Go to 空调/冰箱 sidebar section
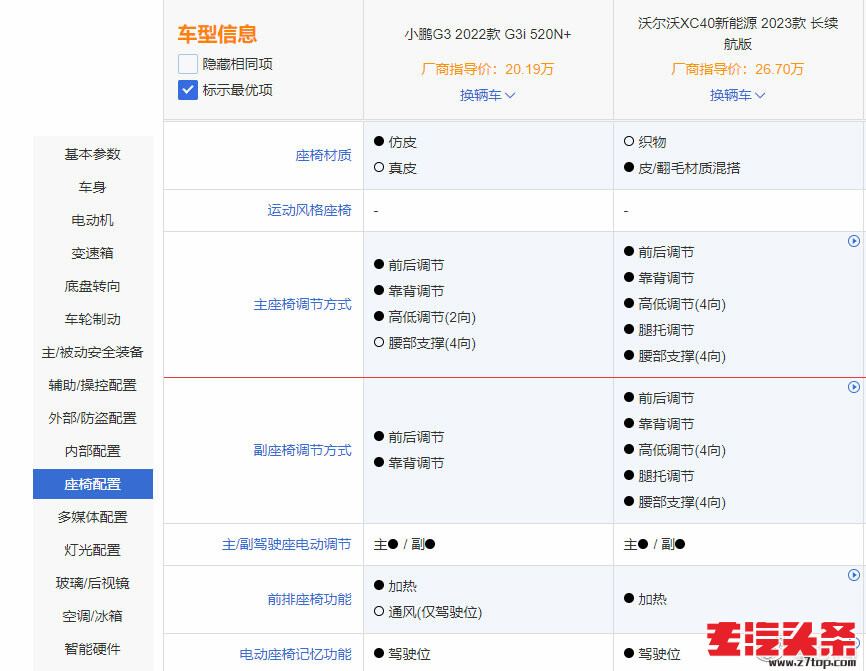 (93, 616)
